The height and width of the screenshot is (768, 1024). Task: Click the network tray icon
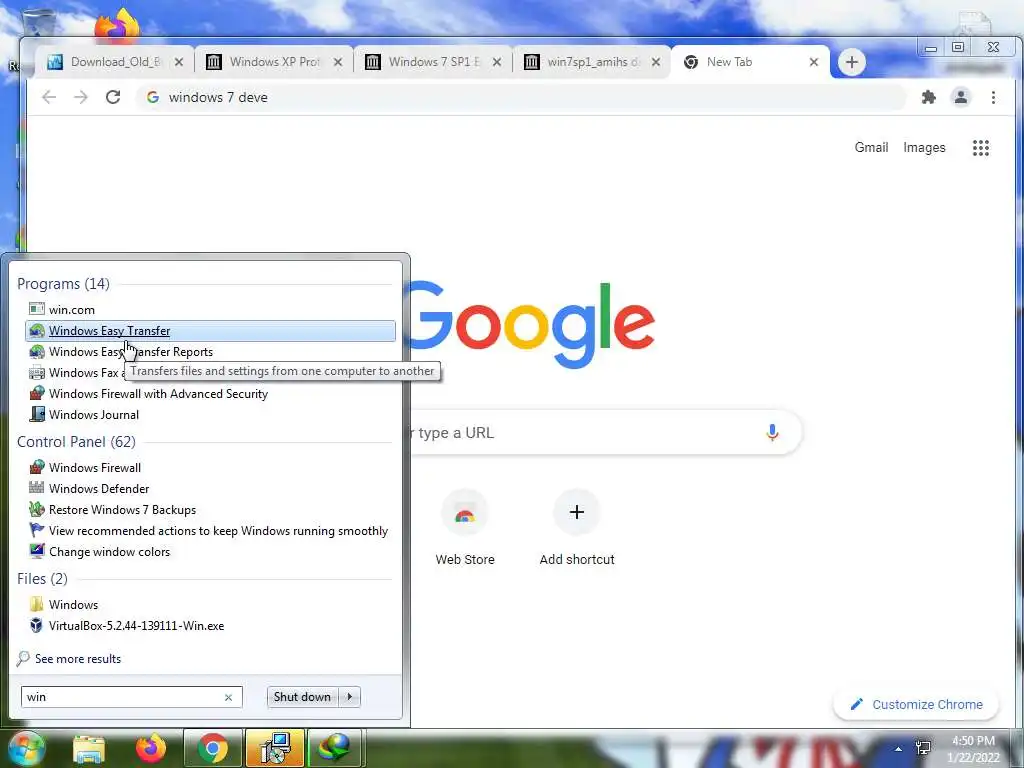[x=923, y=748]
